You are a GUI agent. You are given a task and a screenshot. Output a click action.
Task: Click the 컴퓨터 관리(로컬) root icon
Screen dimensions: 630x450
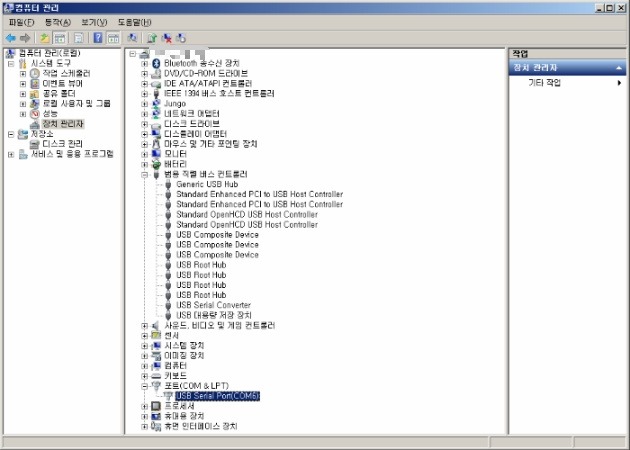point(10,53)
